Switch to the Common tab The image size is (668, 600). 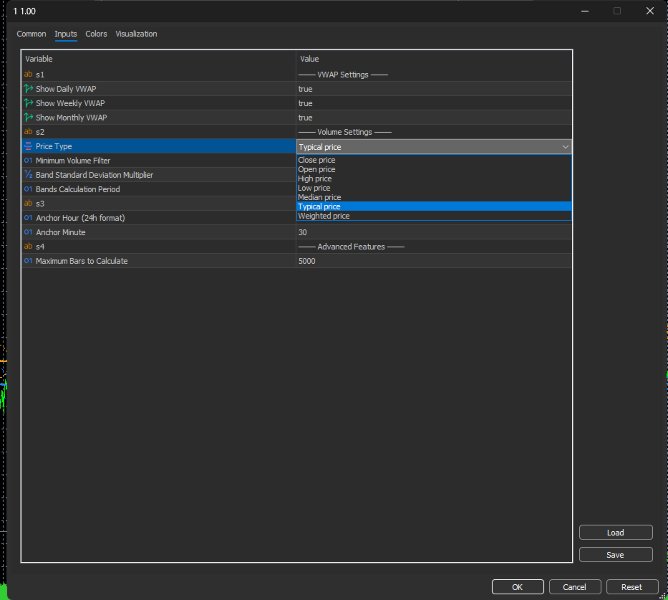[x=31, y=34]
